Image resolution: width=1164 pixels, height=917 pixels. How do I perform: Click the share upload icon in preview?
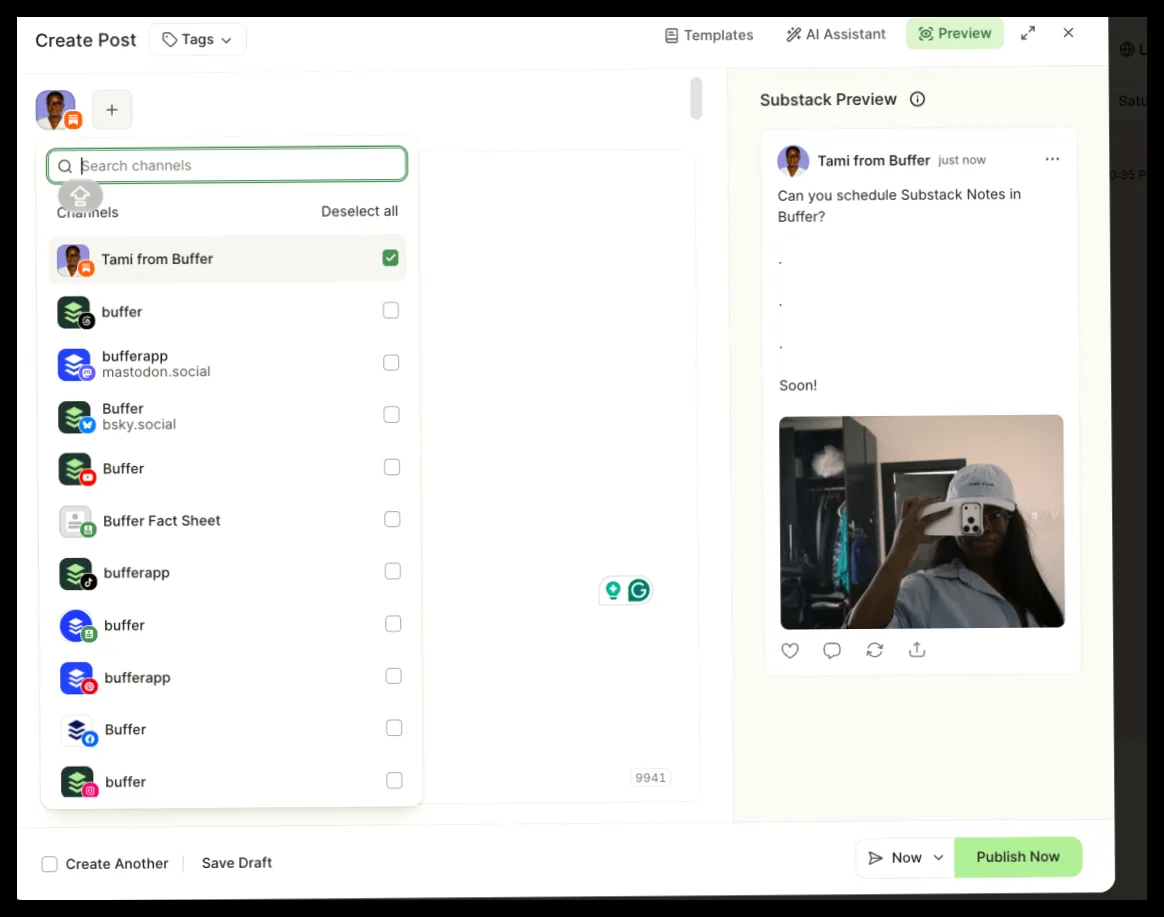point(917,650)
